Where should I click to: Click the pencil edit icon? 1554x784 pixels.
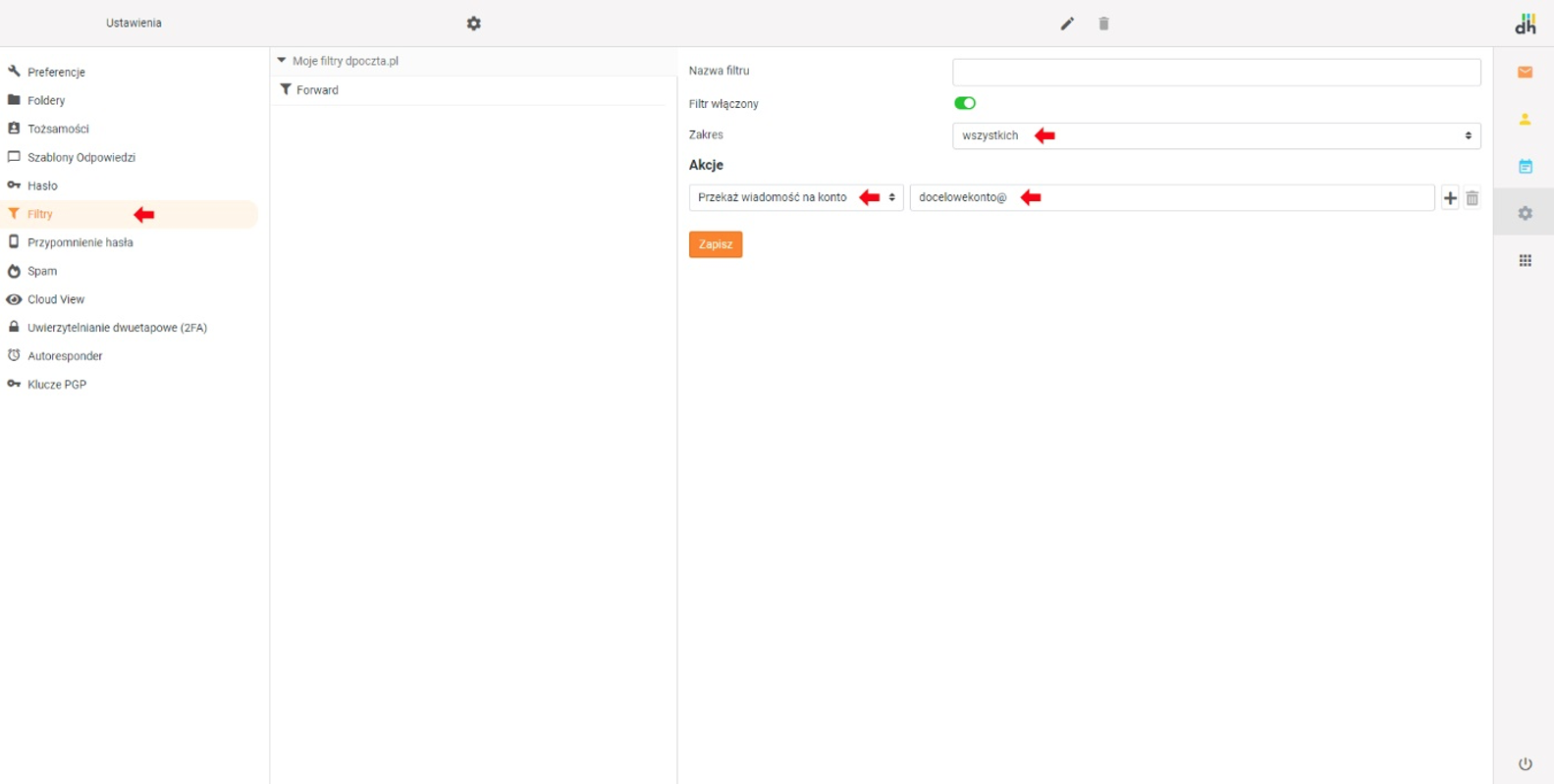point(1067,24)
